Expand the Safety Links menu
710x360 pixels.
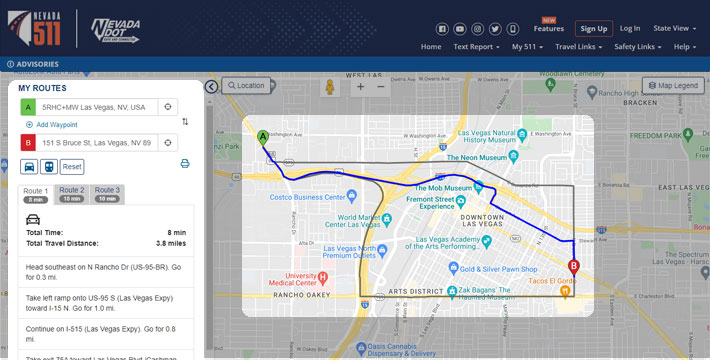[x=638, y=47]
